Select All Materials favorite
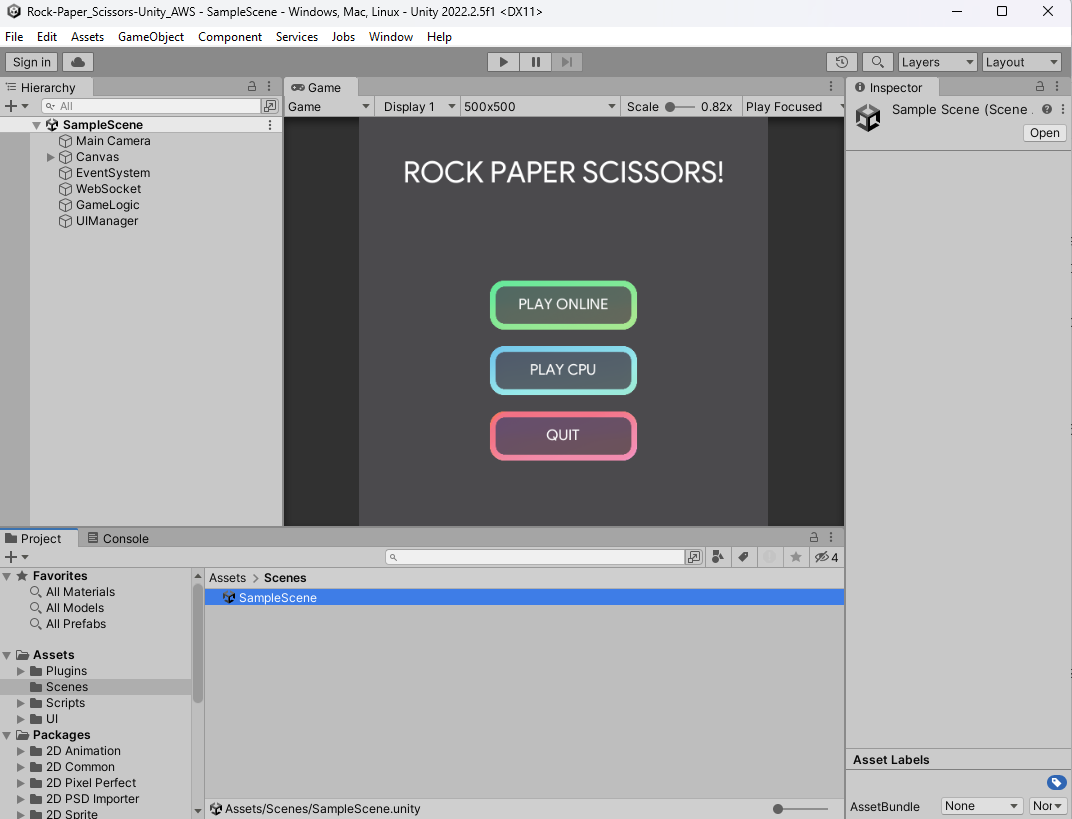This screenshot has height=819, width=1072. (80, 592)
